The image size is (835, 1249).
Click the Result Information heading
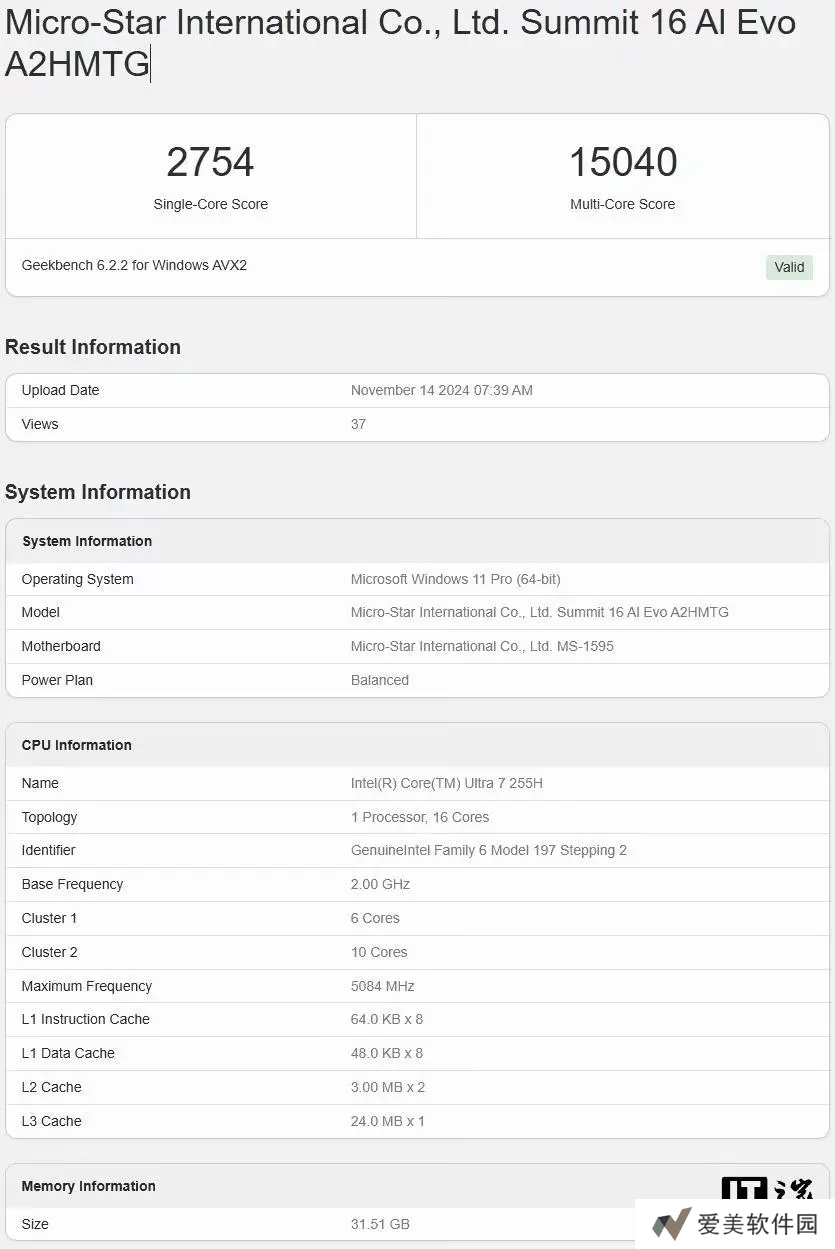click(93, 347)
